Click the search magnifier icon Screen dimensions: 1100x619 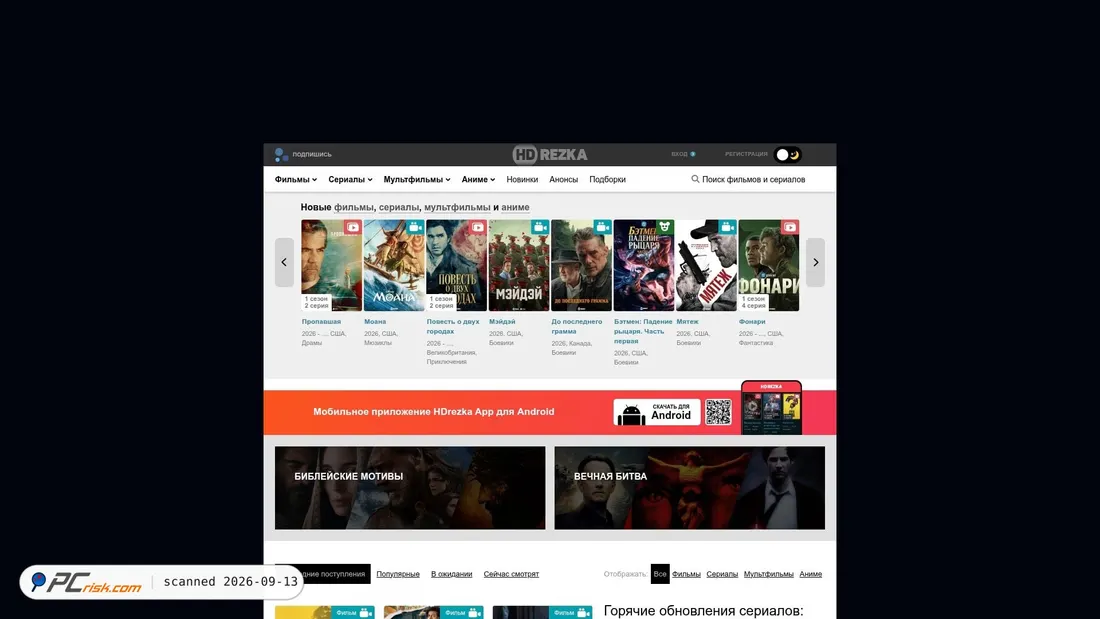pyautogui.click(x=695, y=179)
